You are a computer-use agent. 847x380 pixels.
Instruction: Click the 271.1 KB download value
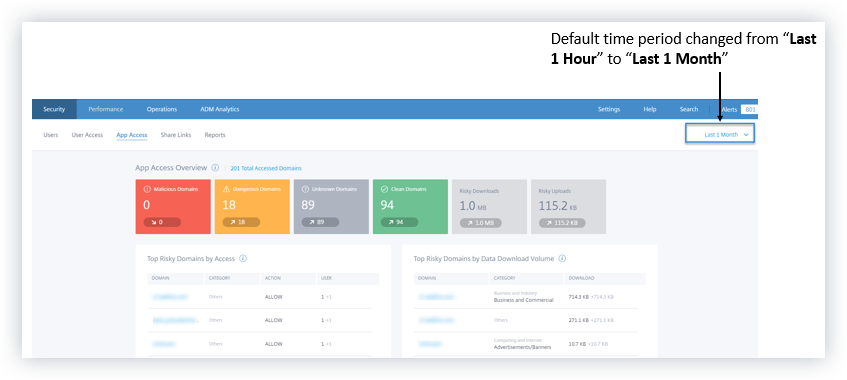click(580, 320)
